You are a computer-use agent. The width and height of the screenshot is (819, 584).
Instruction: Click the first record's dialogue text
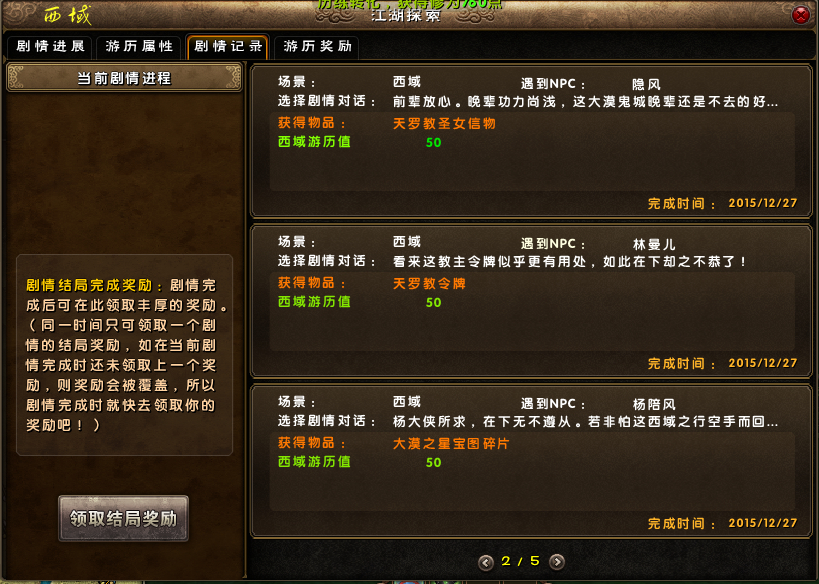point(586,101)
